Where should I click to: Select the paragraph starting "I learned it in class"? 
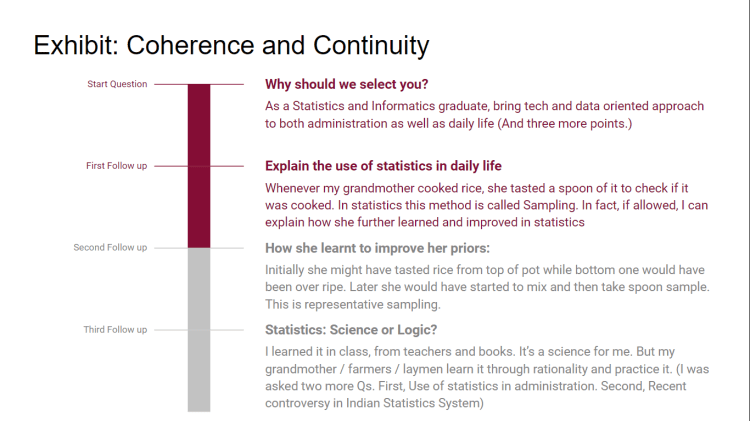[486, 377]
